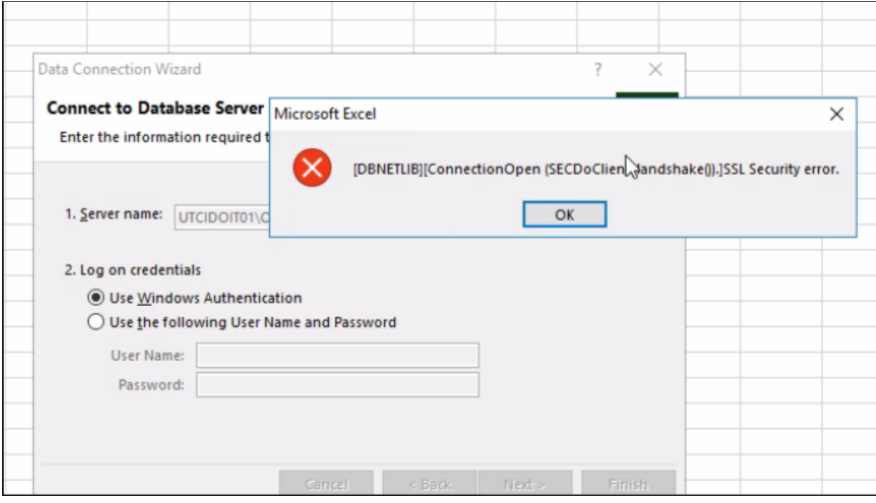Click the Cancel button in the wizard
The image size is (876, 503).
pyautogui.click(x=326, y=483)
